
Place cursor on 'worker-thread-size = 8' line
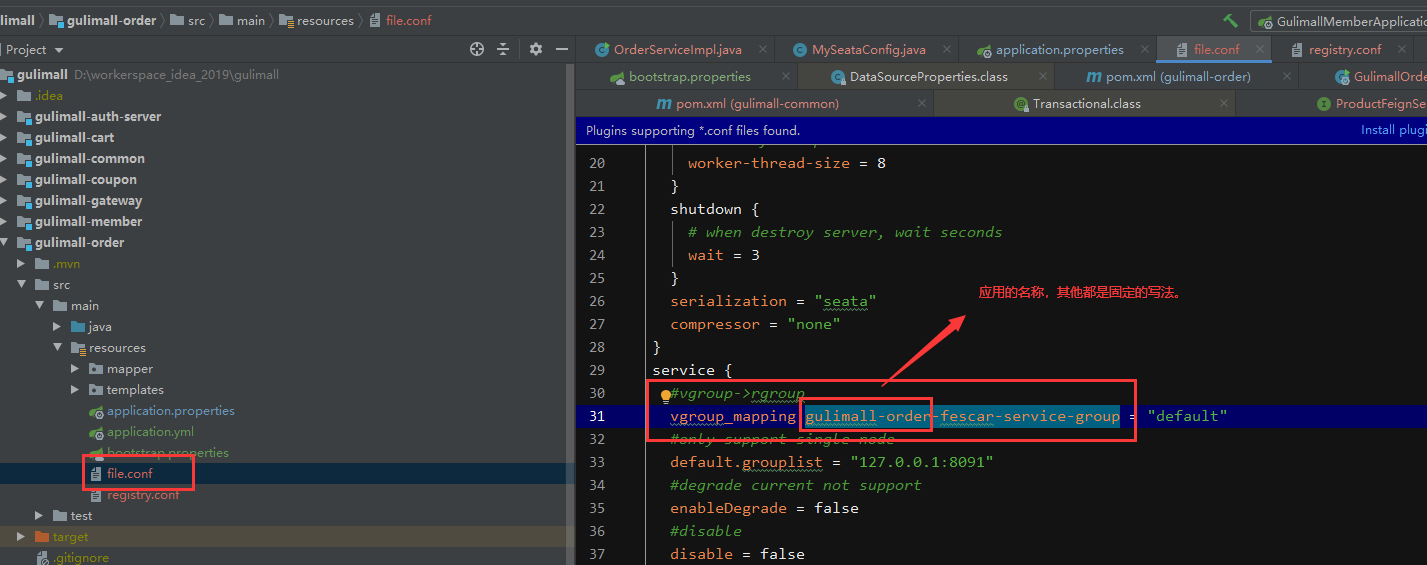pyautogui.click(x=787, y=163)
